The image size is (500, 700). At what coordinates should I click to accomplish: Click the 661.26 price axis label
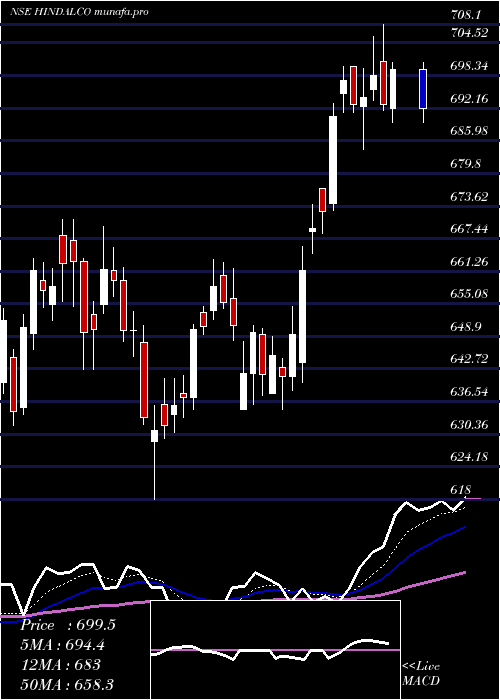click(x=469, y=262)
